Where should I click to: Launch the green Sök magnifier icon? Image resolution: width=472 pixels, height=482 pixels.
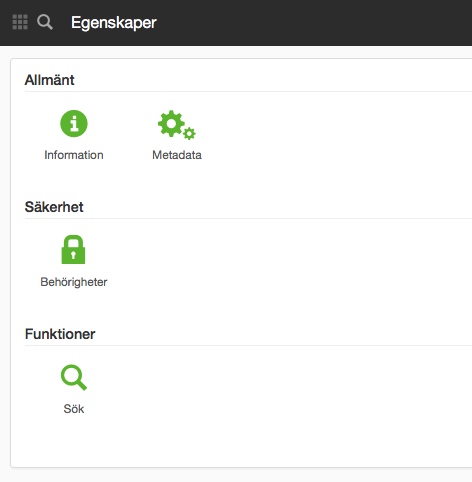74,377
